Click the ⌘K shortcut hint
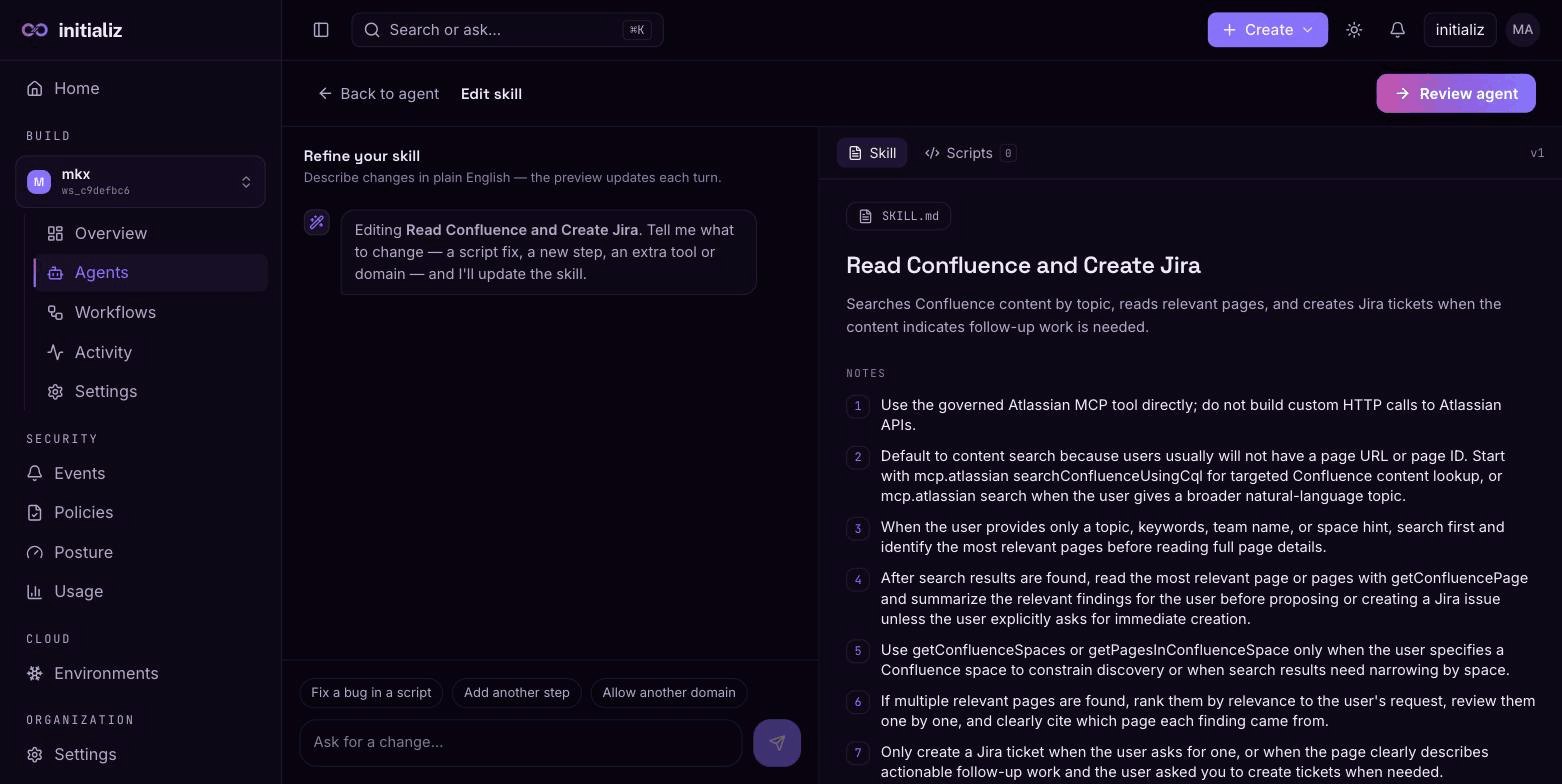Image resolution: width=1562 pixels, height=784 pixels. (637, 30)
